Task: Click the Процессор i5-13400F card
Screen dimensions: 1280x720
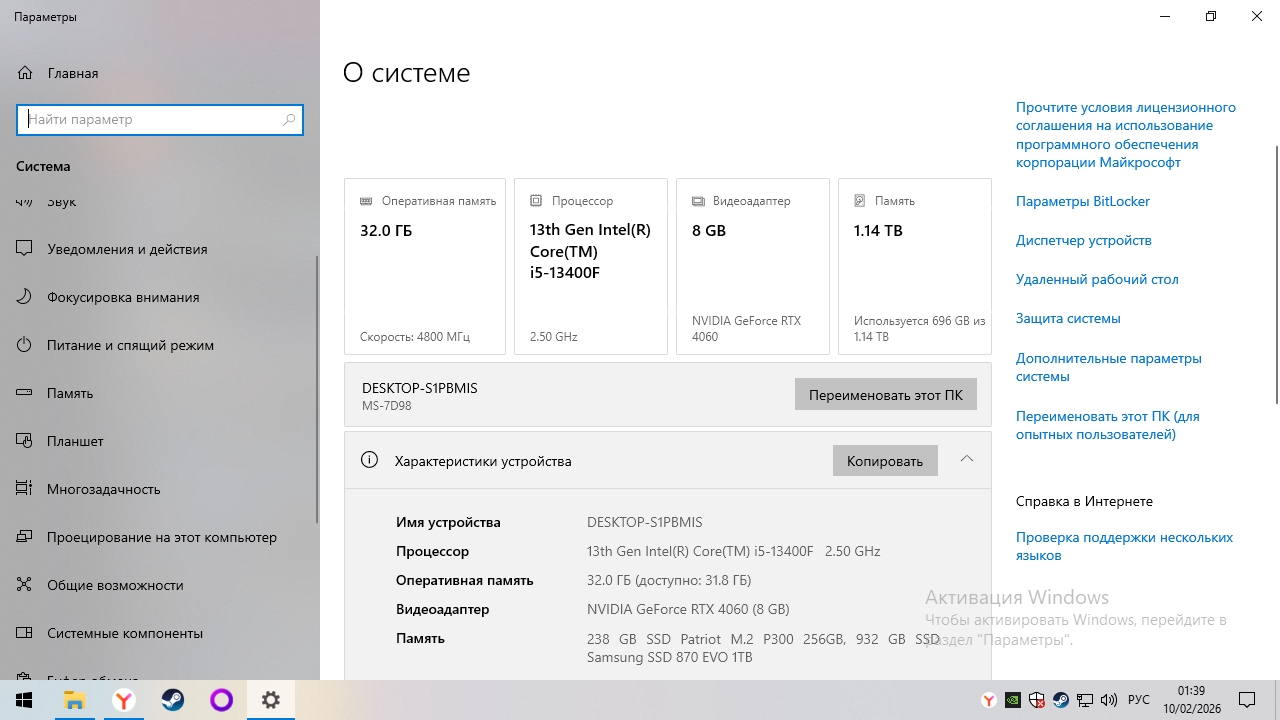Action: (x=591, y=266)
